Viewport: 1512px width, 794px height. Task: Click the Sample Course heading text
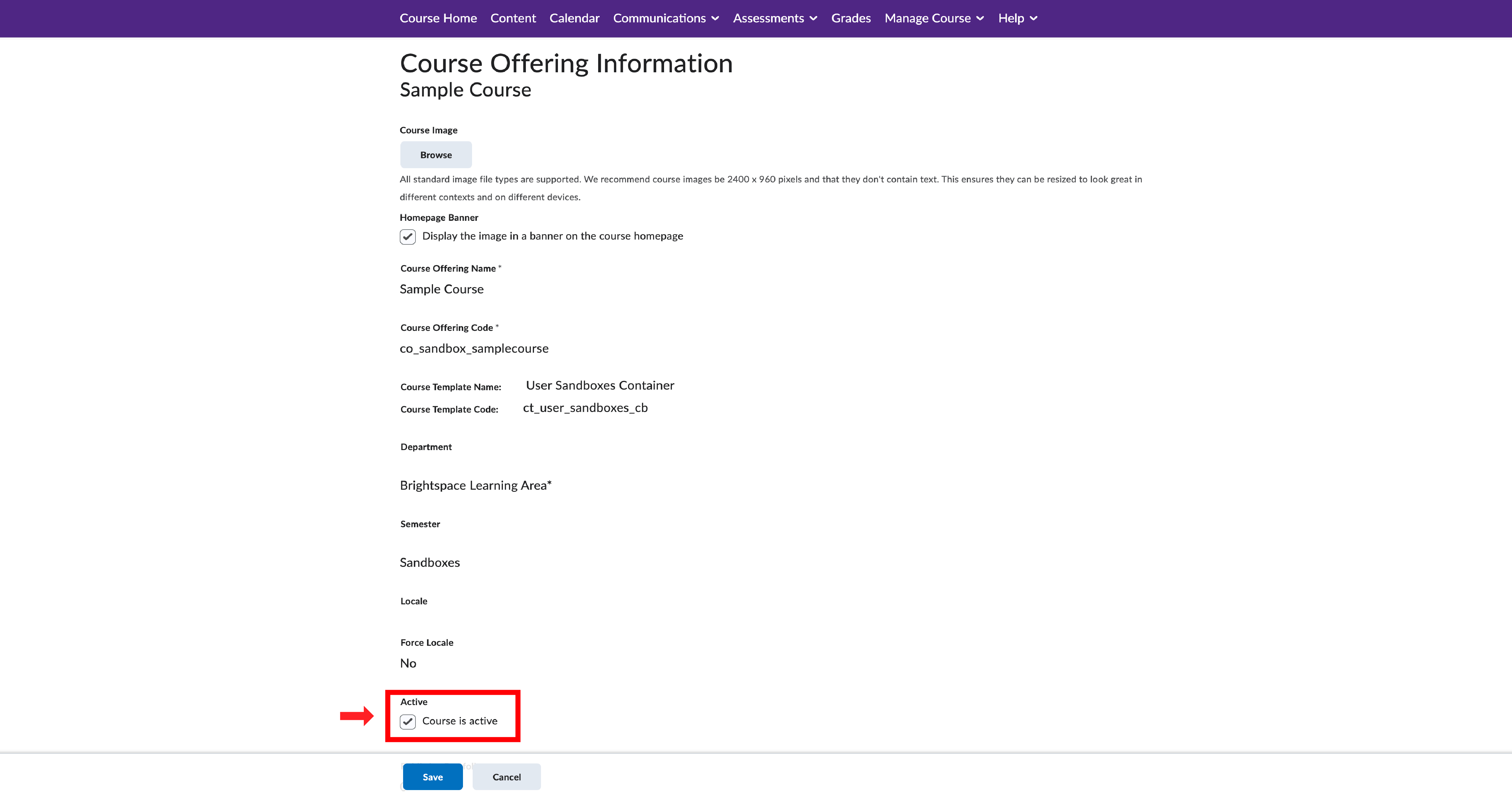(465, 89)
